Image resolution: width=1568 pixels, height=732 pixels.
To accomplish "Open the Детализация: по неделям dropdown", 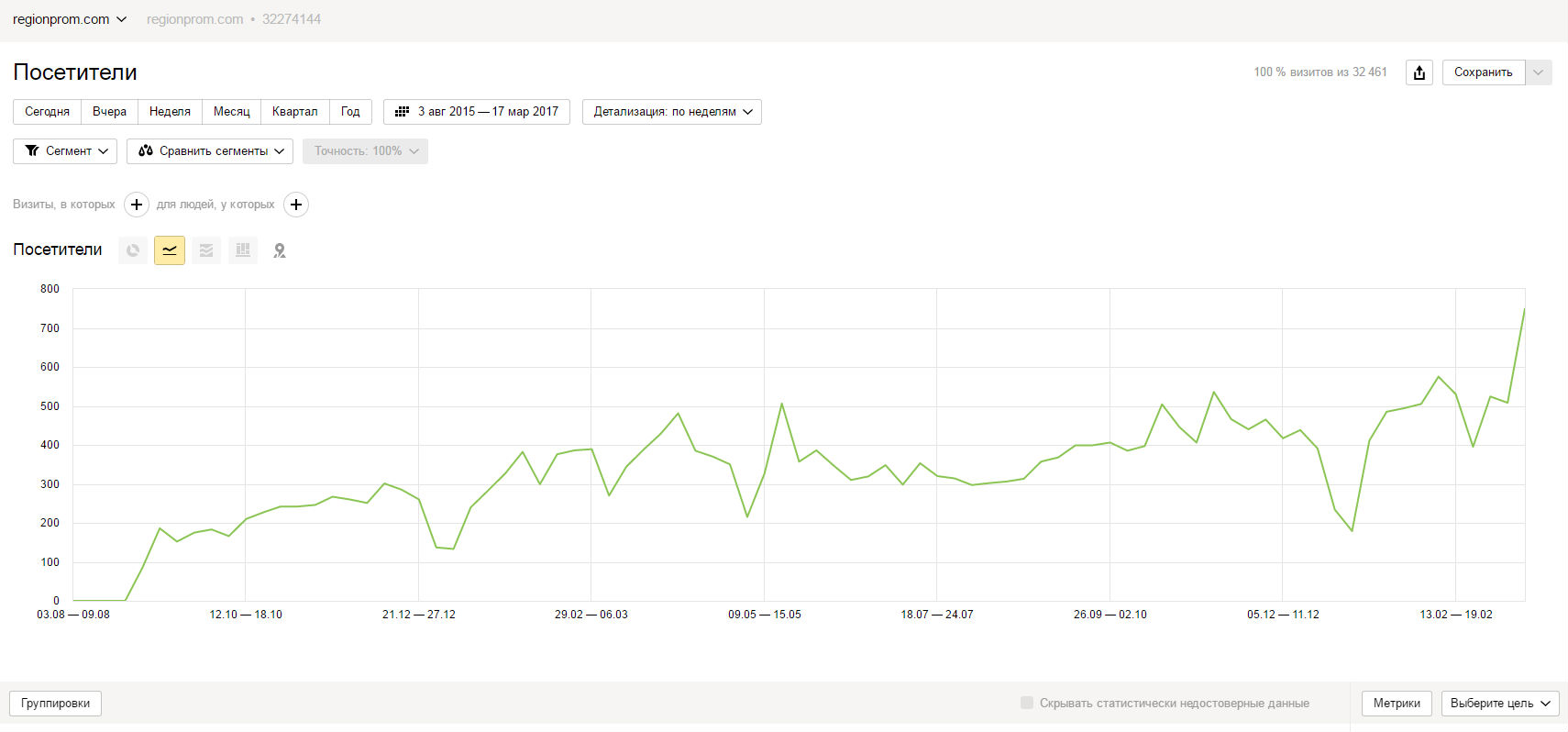I will [672, 112].
